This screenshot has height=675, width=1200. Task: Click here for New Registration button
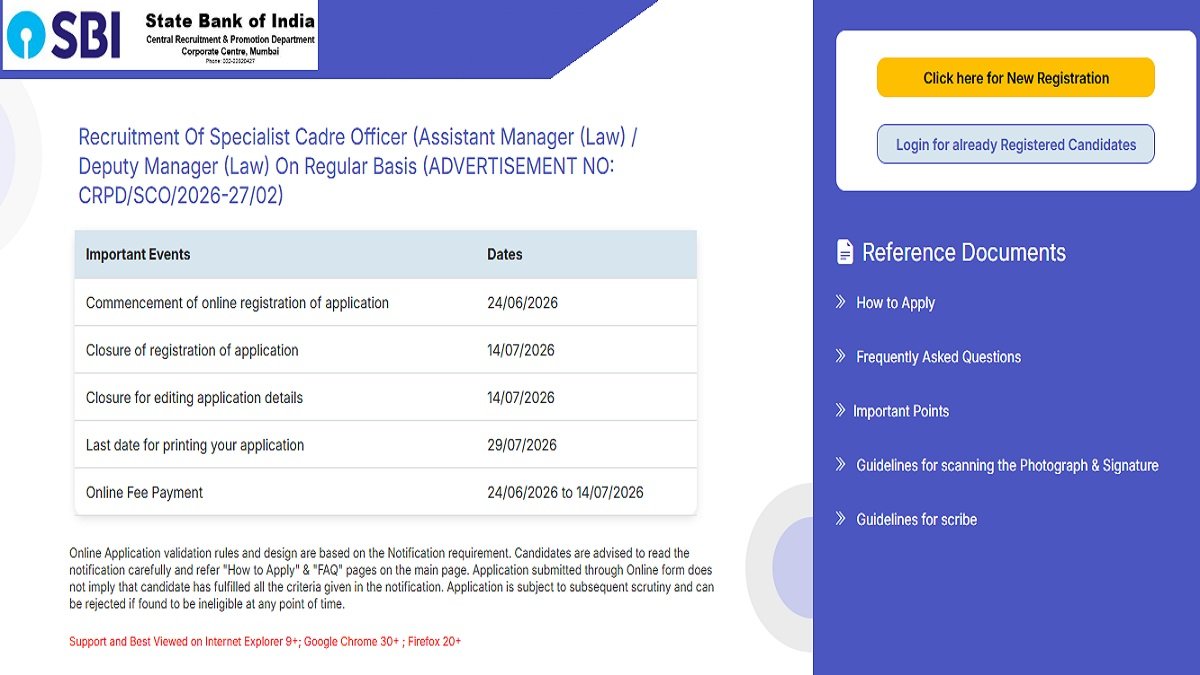[1016, 78]
